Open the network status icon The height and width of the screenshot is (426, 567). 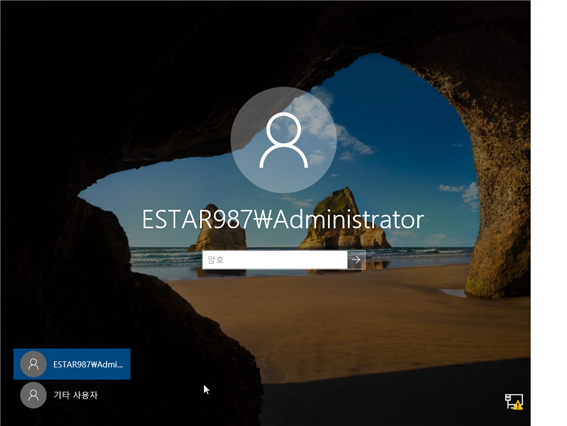(514, 401)
